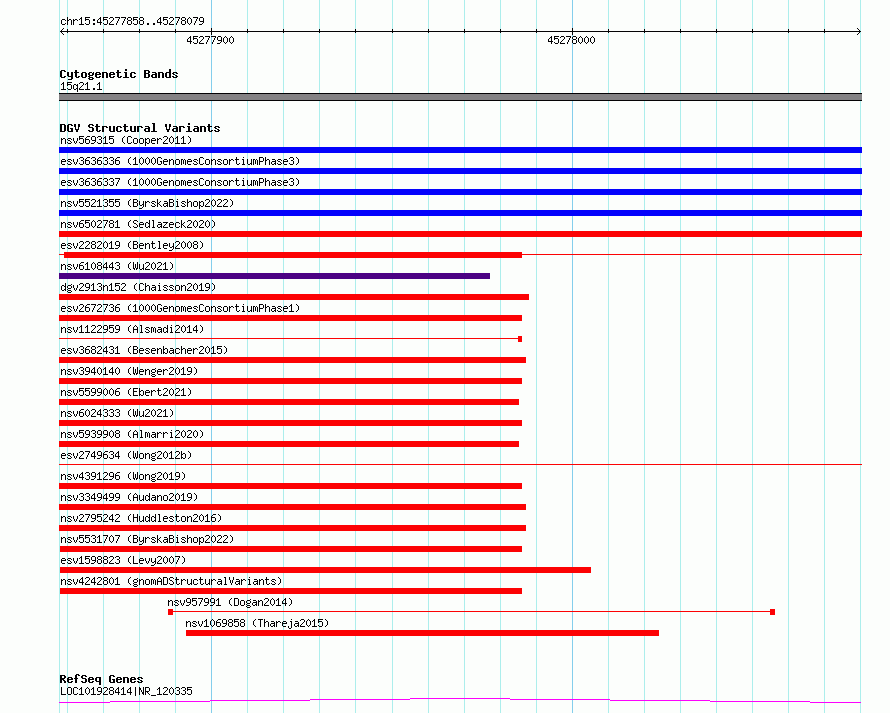Viewport: 890px width, 713px height.
Task: Click the thick red bar of esv2282019
Action: click(x=293, y=255)
